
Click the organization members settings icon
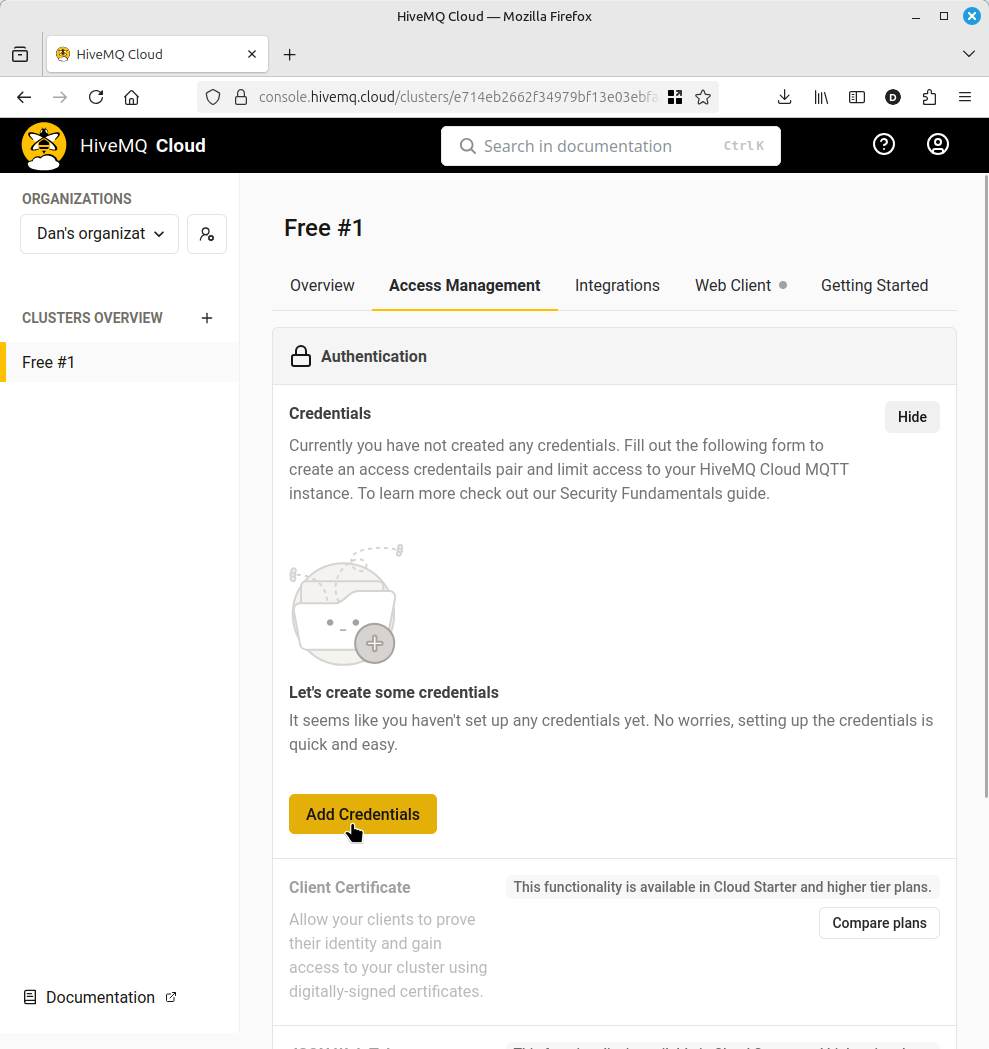pos(207,234)
